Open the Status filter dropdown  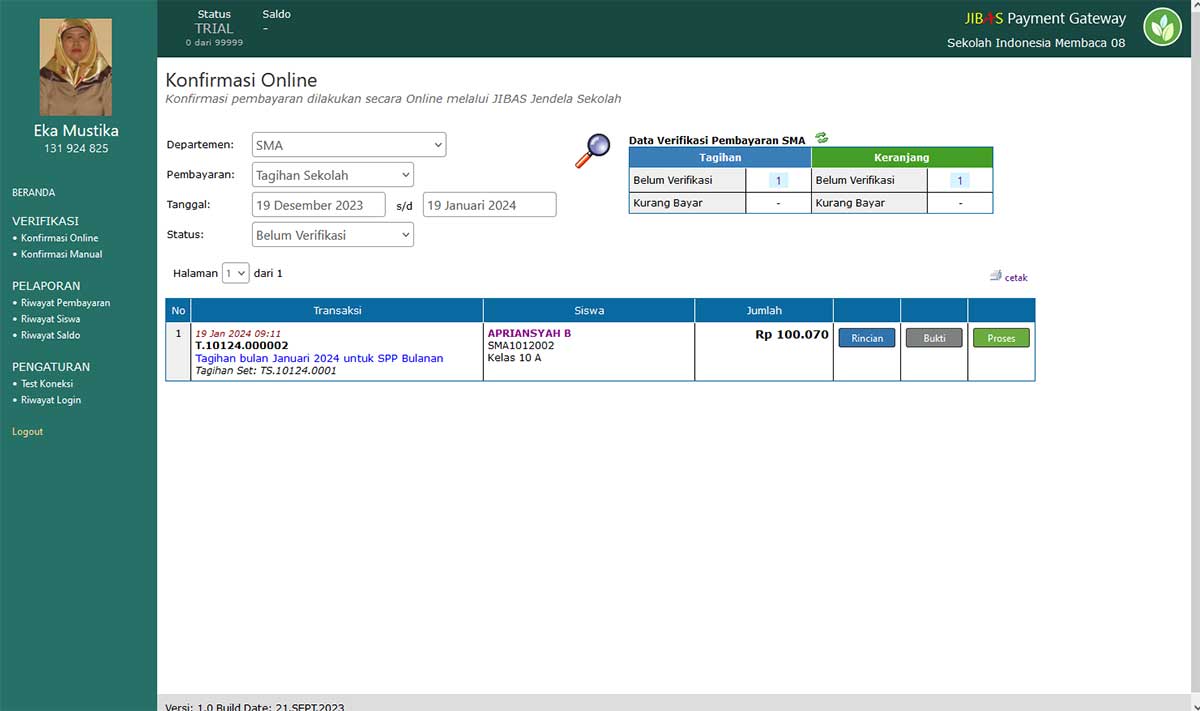pos(333,235)
